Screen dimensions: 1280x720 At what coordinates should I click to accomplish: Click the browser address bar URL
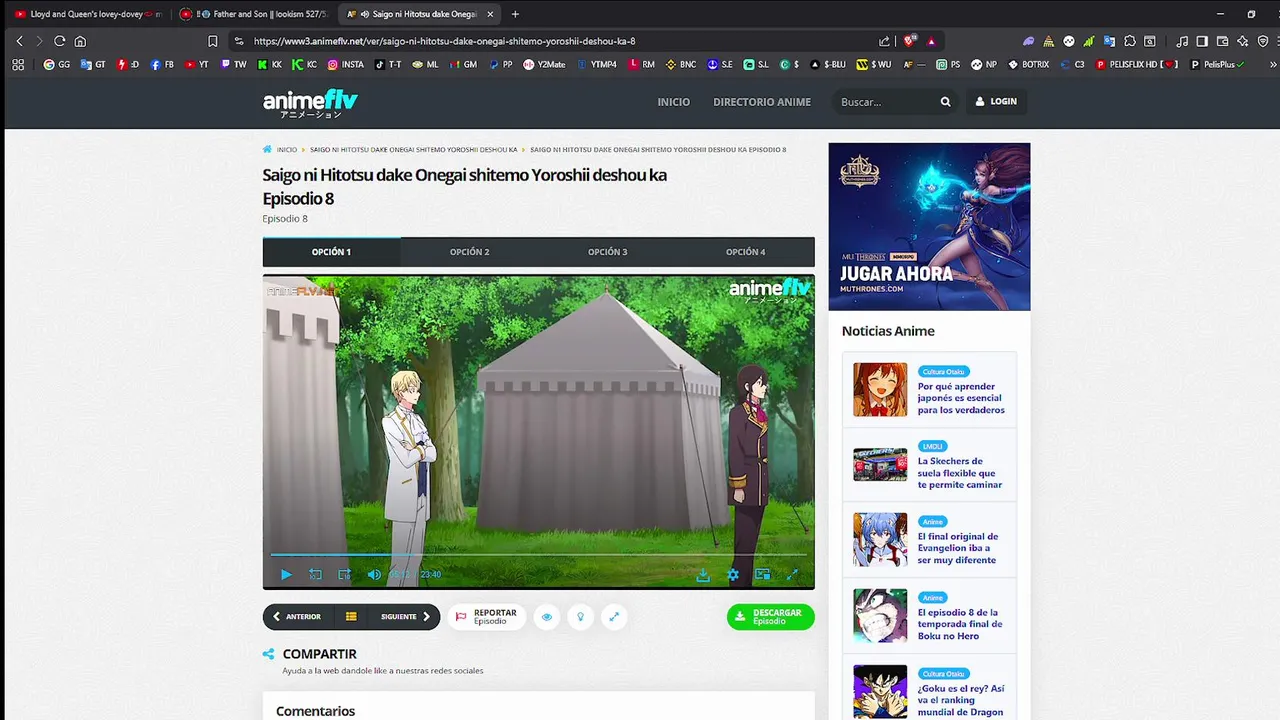(444, 41)
